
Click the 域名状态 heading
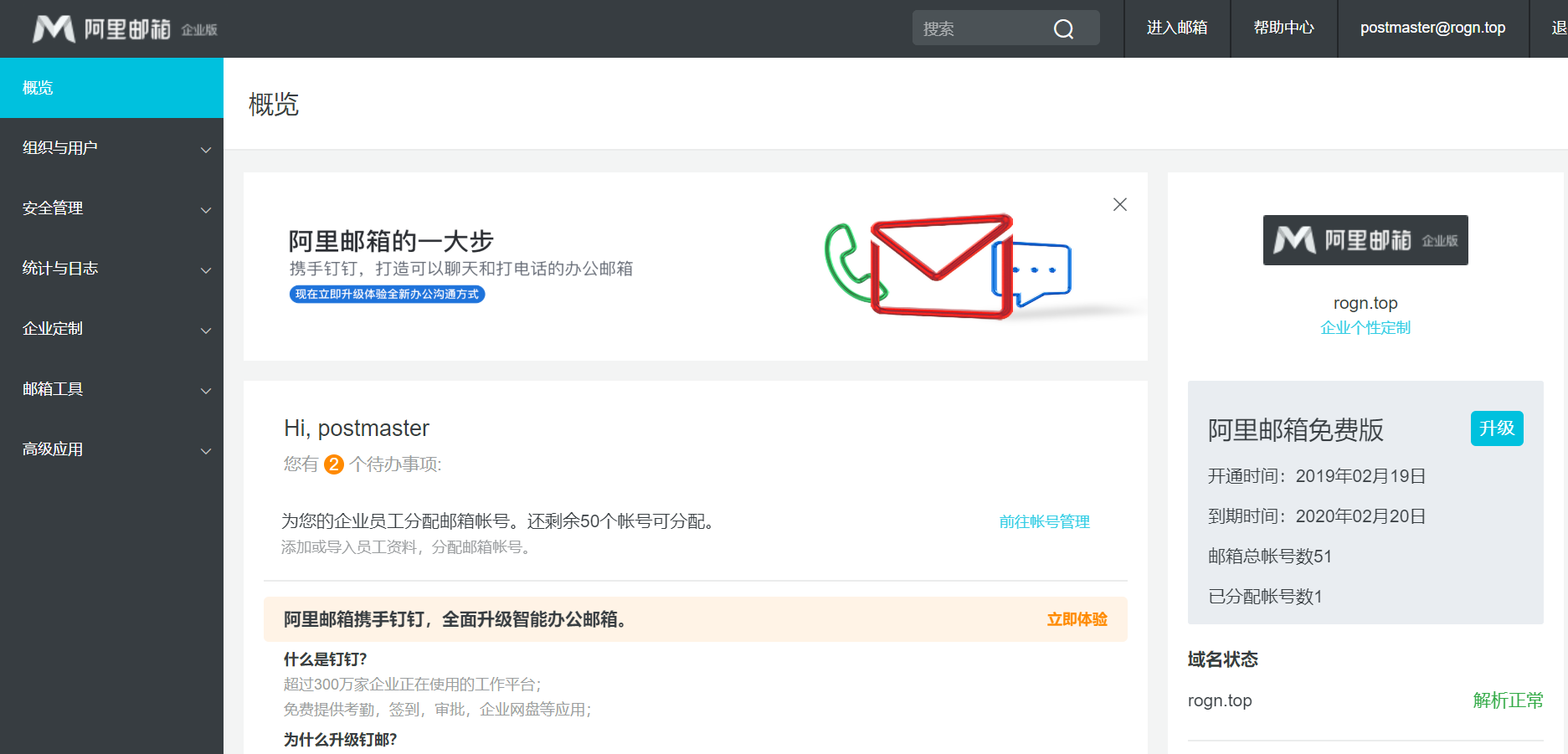(x=1223, y=659)
